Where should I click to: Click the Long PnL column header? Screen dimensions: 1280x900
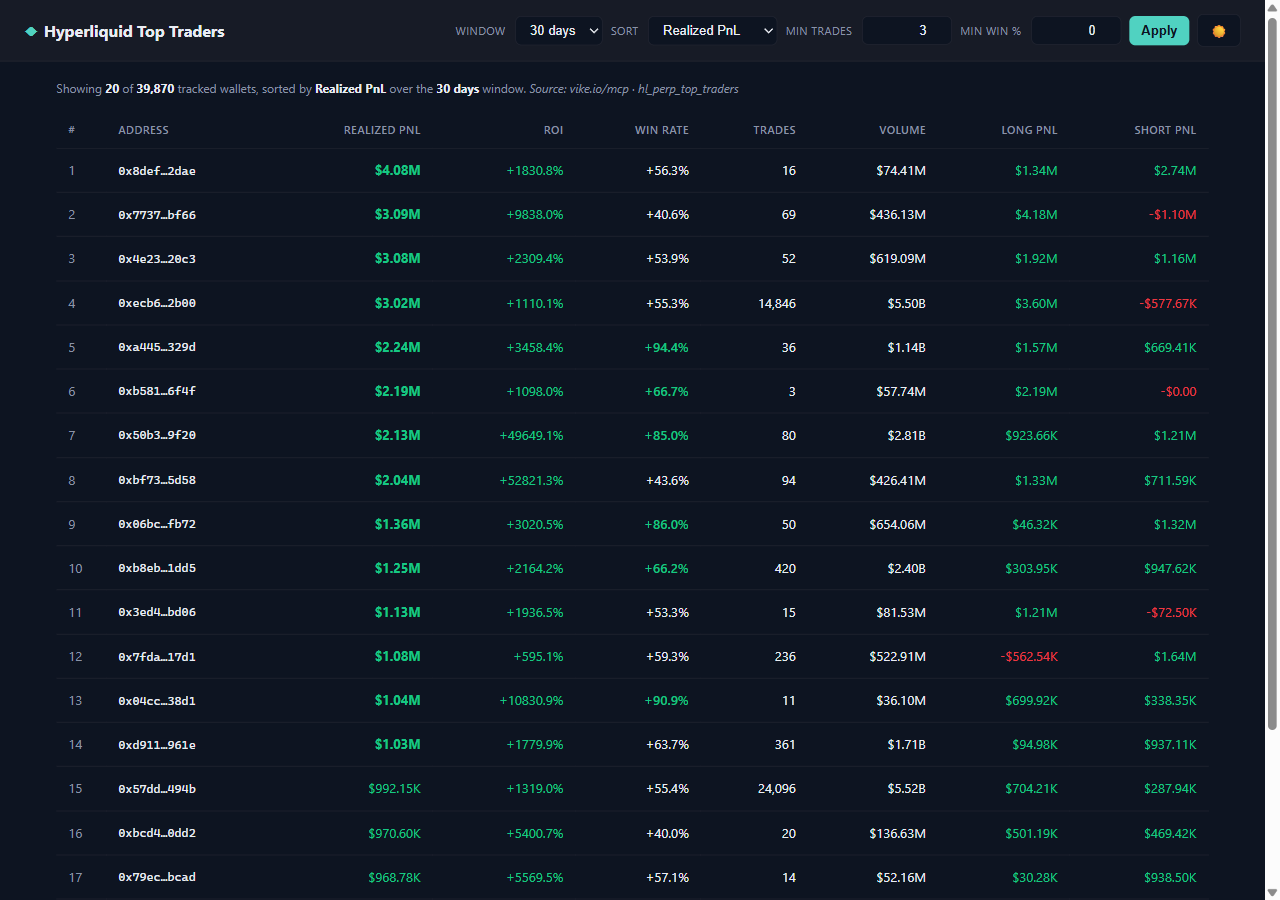click(1029, 130)
